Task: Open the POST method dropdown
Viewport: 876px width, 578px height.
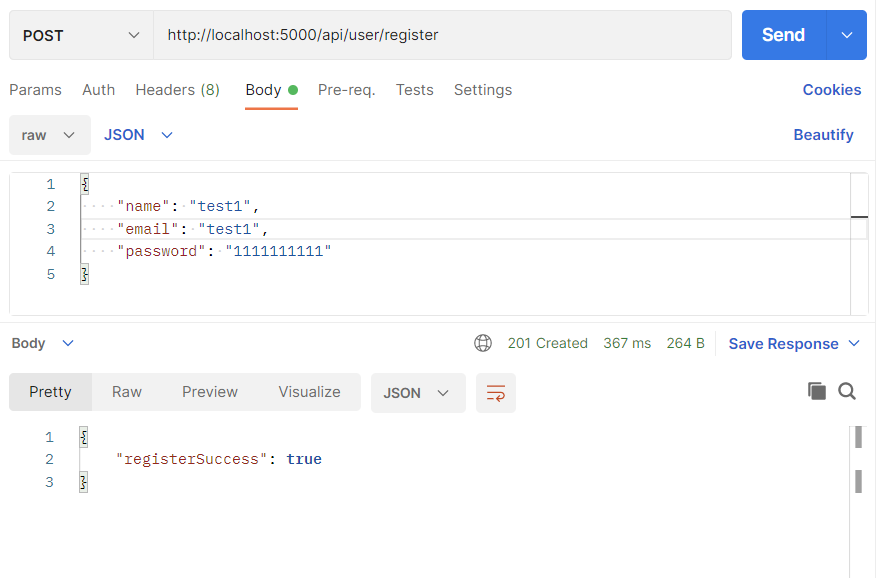Action: pyautogui.click(x=81, y=35)
